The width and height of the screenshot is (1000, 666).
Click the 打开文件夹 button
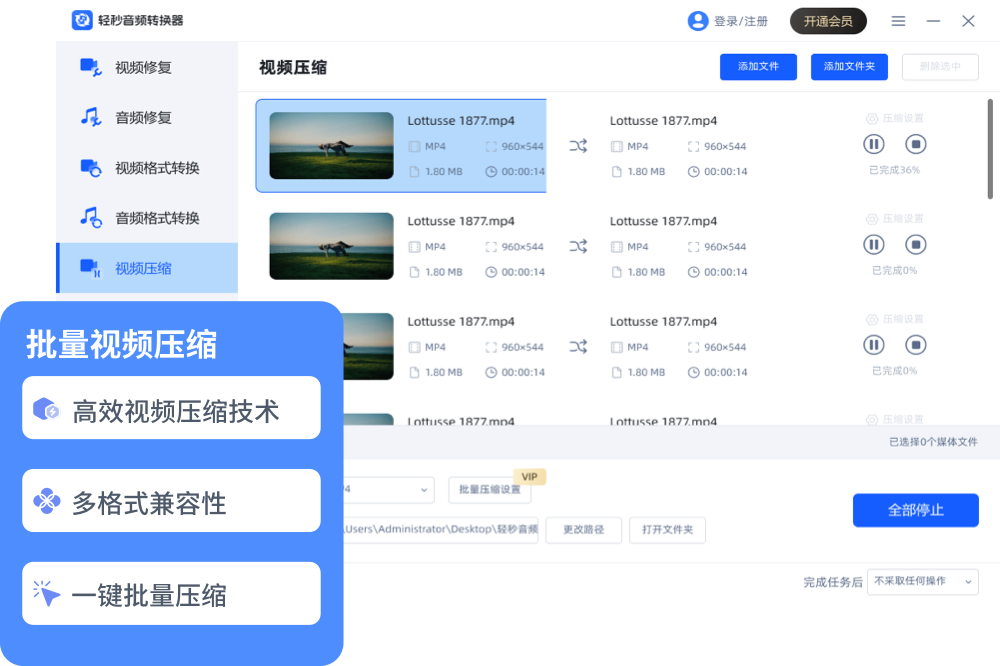(667, 530)
